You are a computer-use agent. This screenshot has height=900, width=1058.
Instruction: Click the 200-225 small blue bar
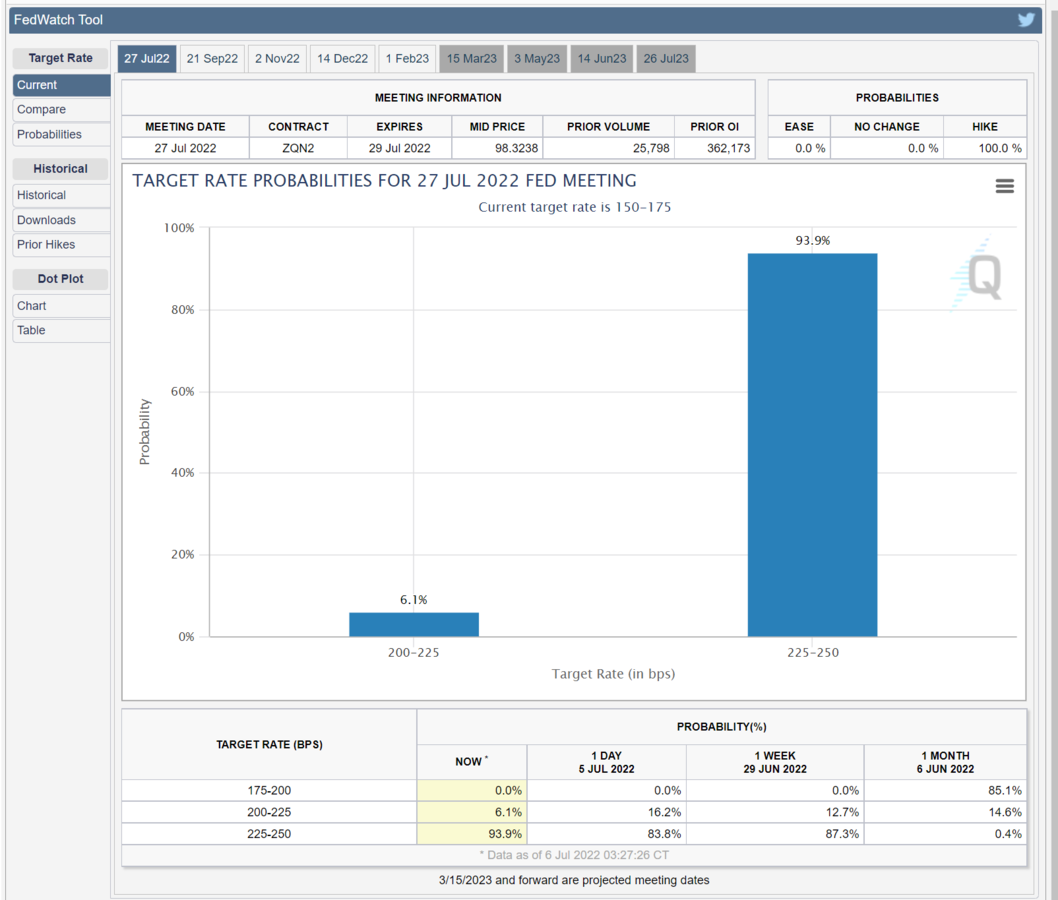(413, 624)
